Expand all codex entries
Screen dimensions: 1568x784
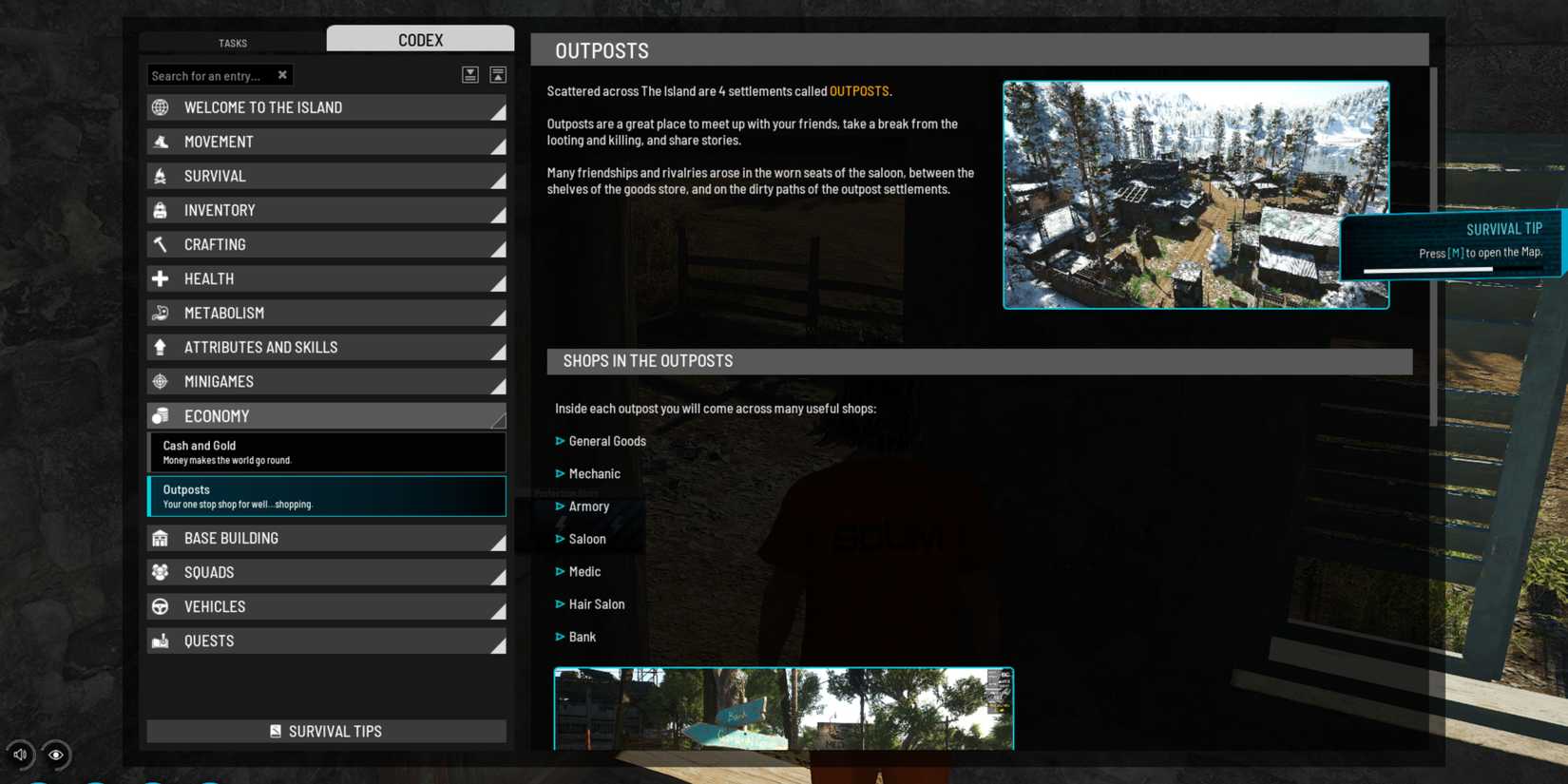pyautogui.click(x=470, y=75)
